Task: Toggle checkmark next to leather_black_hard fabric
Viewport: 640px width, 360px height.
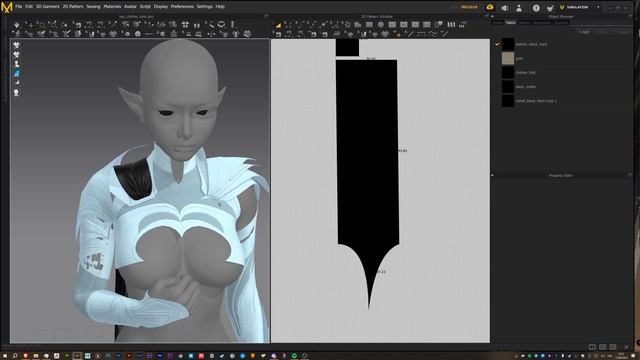Action: [497, 44]
